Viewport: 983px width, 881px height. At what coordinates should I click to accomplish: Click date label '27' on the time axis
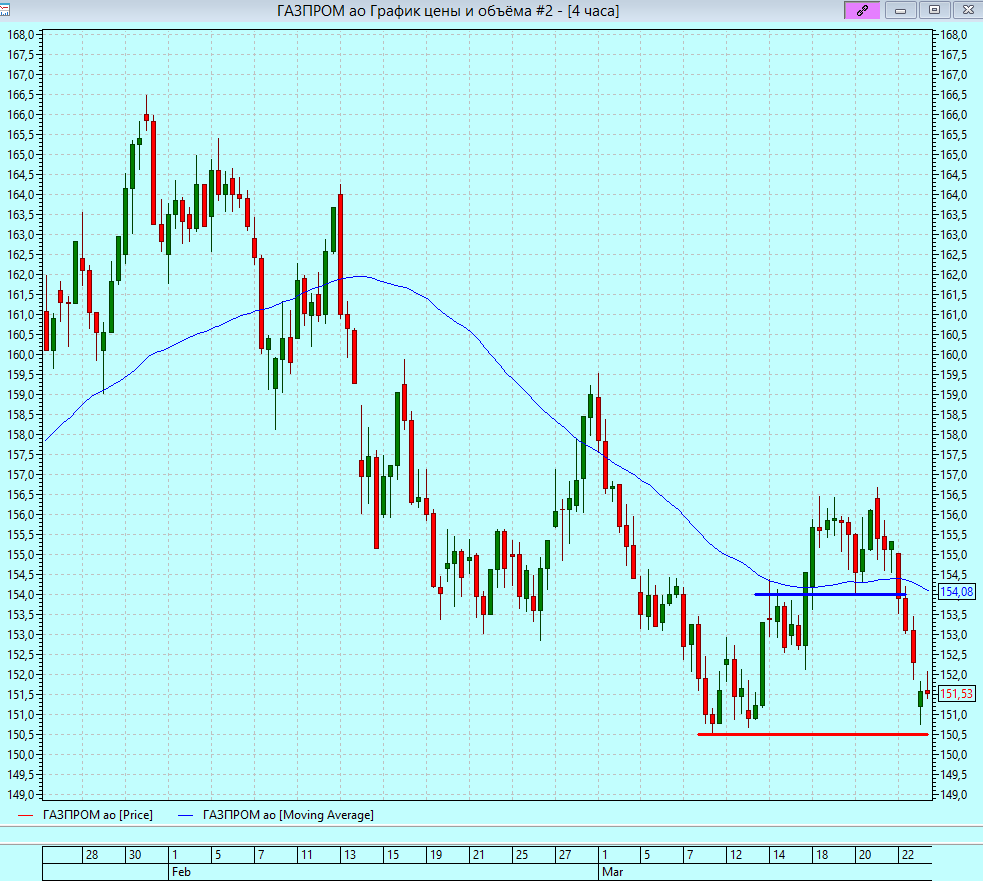(565, 855)
